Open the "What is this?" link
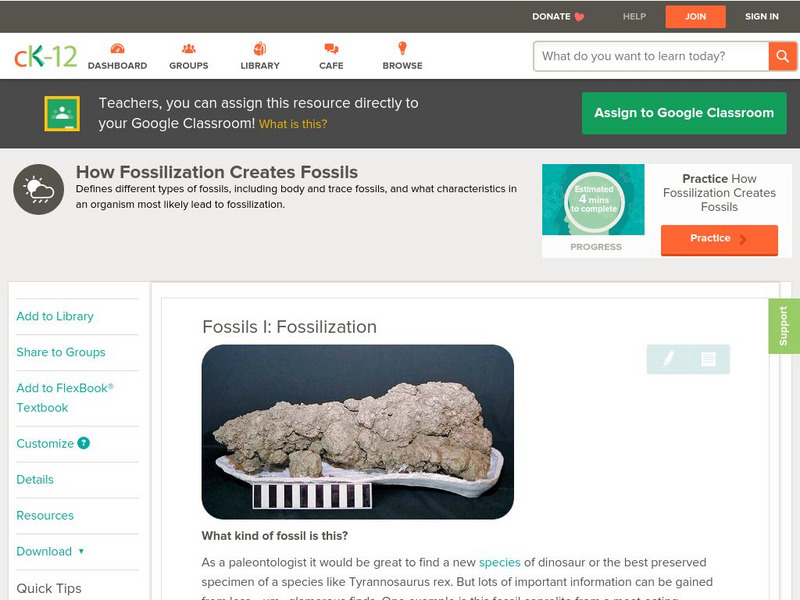Image resolution: width=800 pixels, height=600 pixels. coord(293,124)
